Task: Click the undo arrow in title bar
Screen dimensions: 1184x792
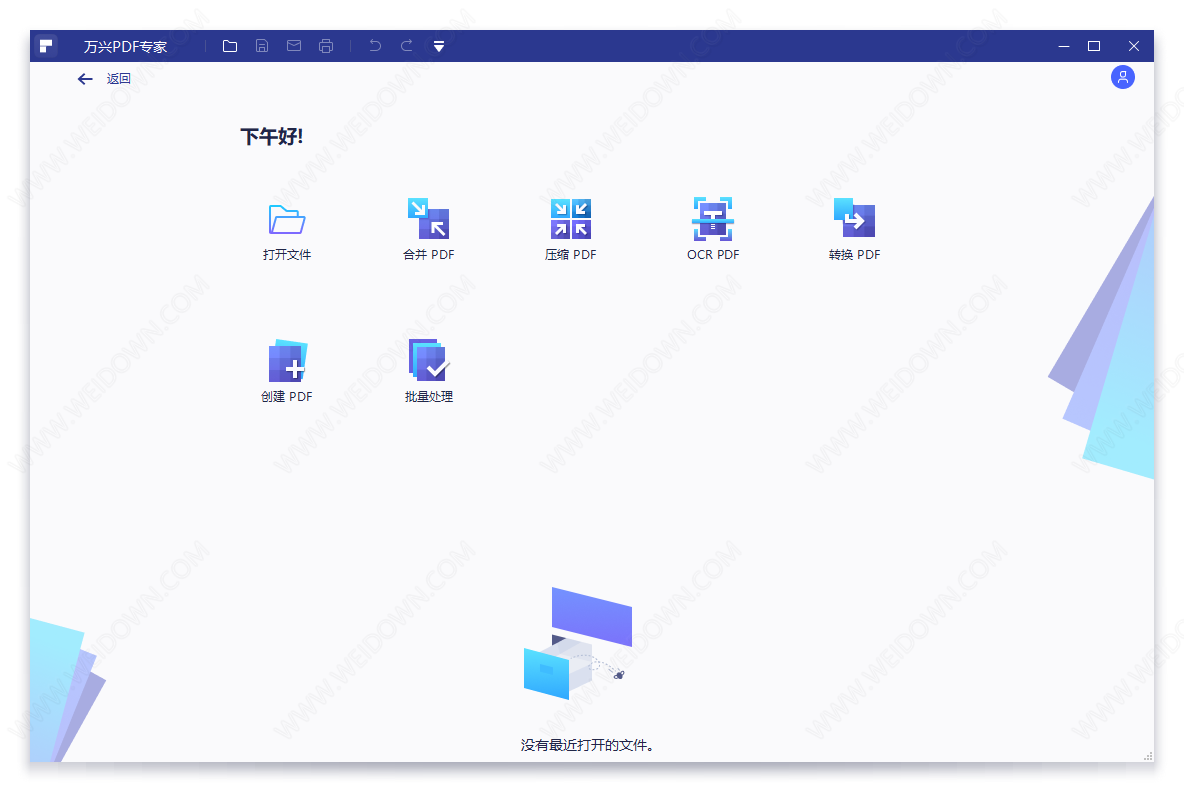Action: pos(375,46)
